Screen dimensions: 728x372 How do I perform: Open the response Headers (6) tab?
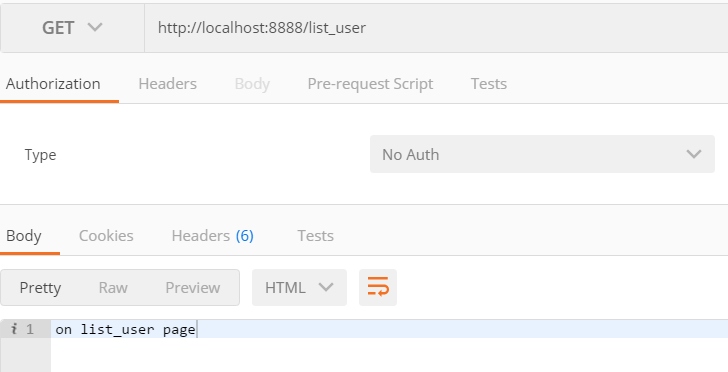pos(213,236)
